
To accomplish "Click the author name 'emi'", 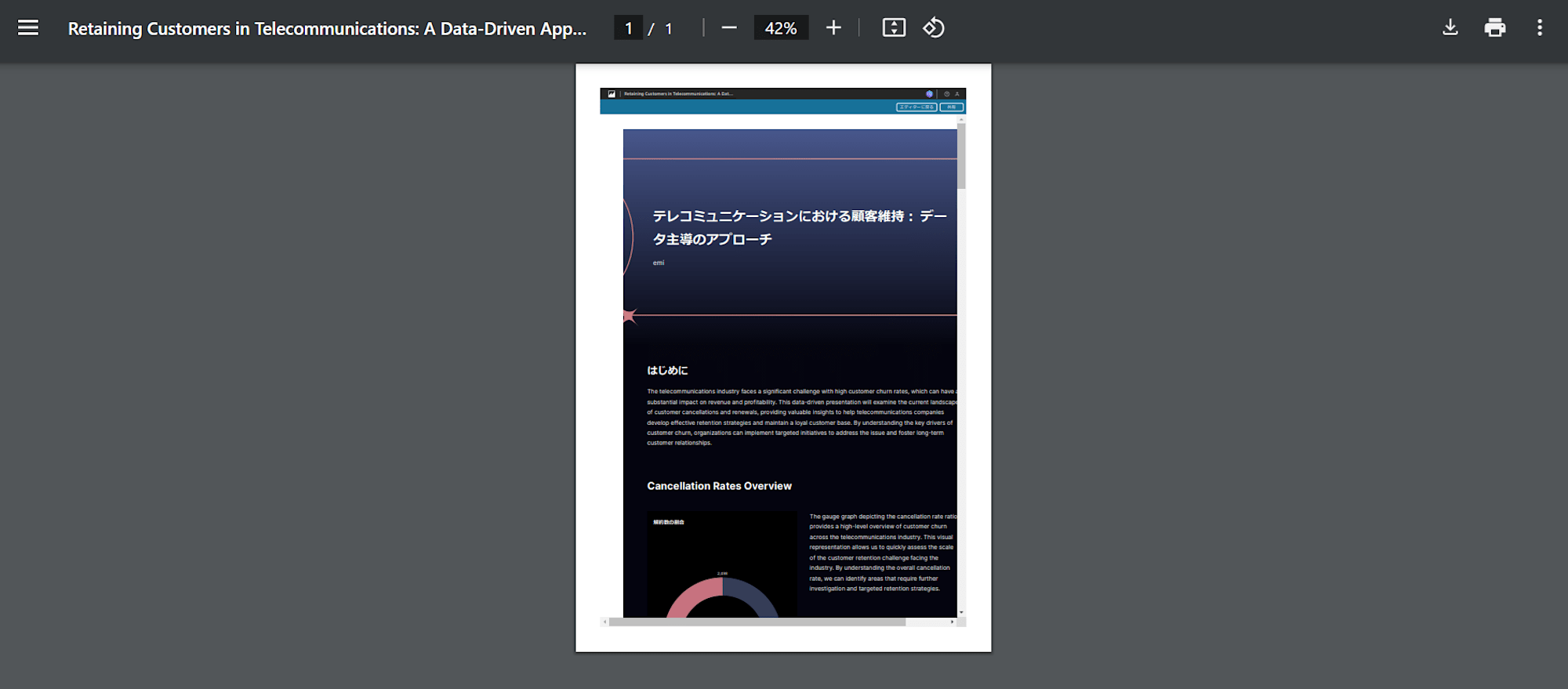I will [x=659, y=263].
